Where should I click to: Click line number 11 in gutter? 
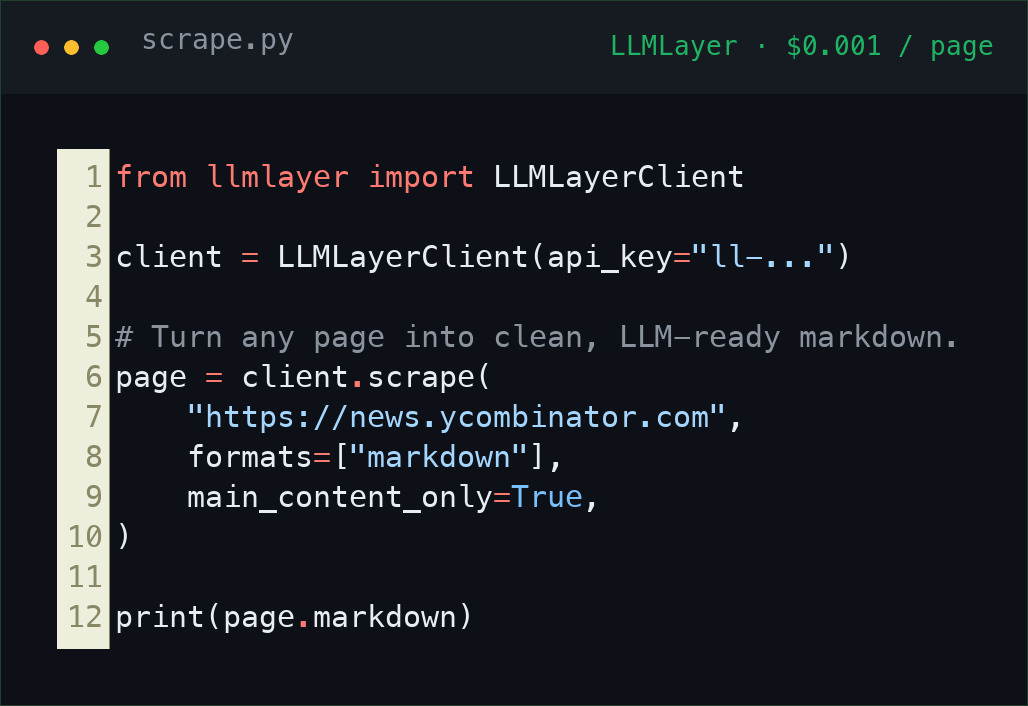(85, 577)
